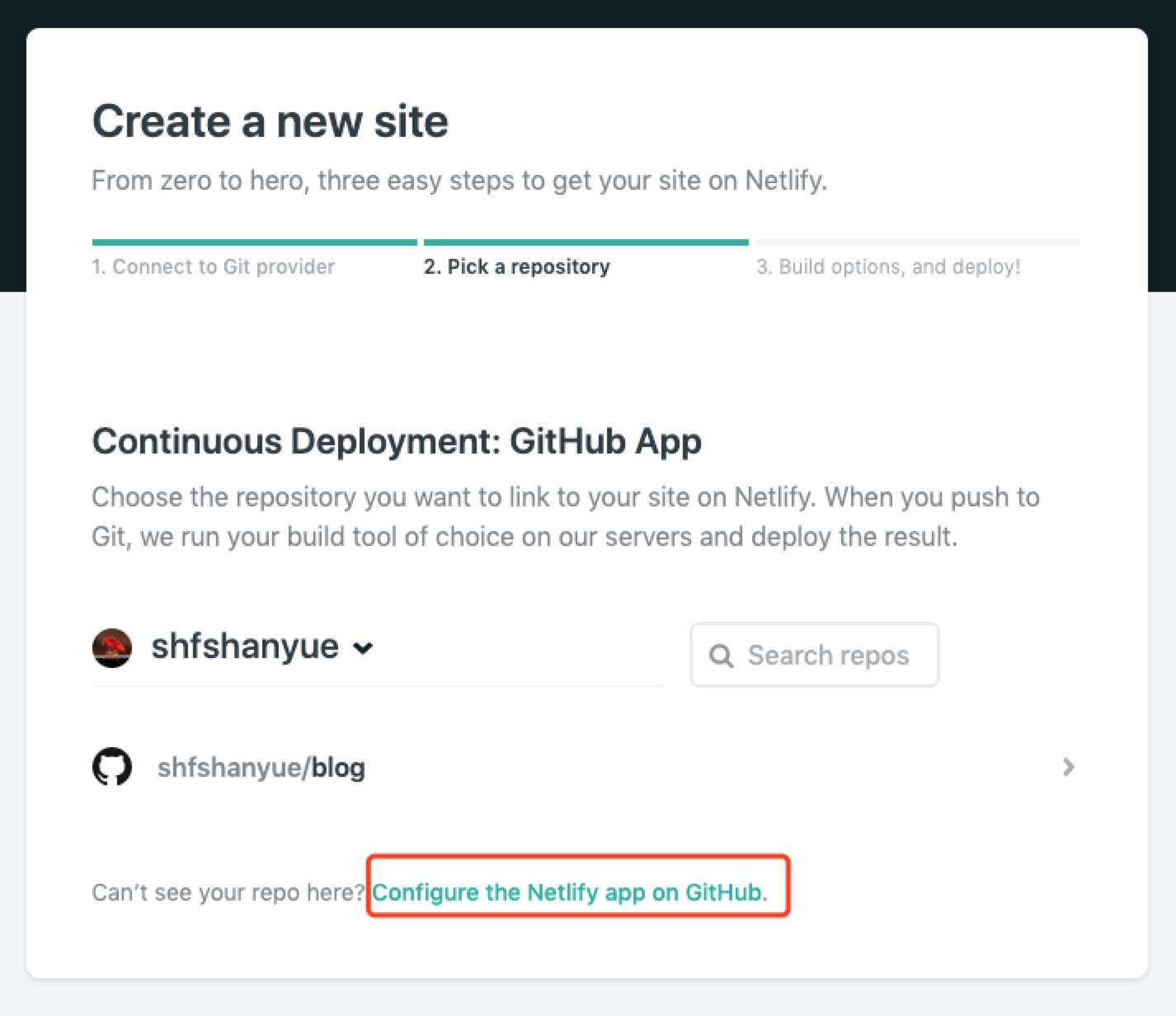Go to step 1 Connect to Git provider
This screenshot has height=1016, width=1176.
214,266
